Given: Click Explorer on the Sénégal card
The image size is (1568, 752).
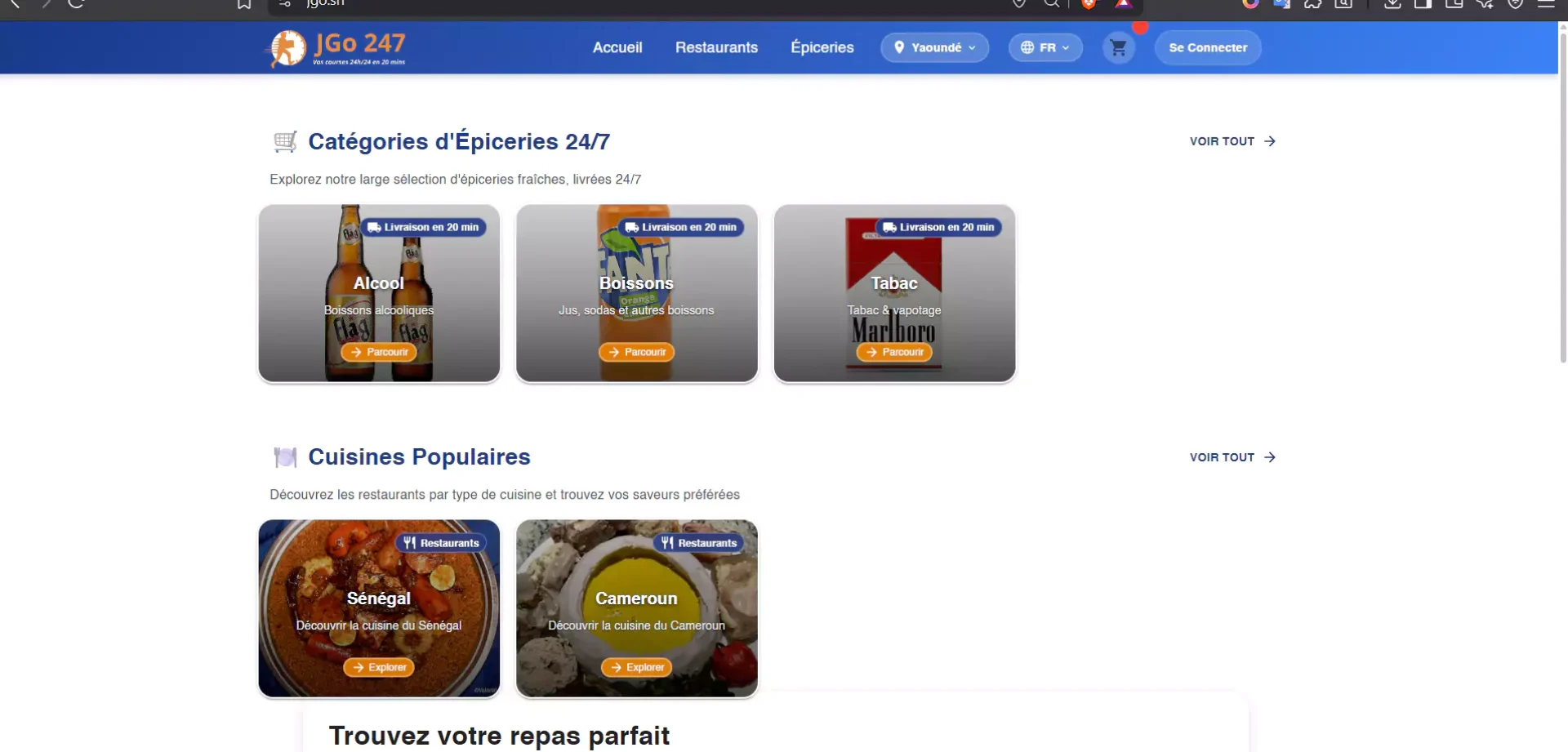Looking at the screenshot, I should pos(379,667).
